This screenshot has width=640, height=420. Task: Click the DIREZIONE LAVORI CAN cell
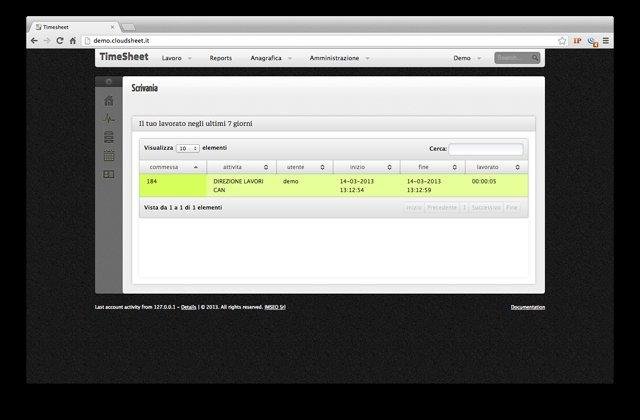[242, 185]
